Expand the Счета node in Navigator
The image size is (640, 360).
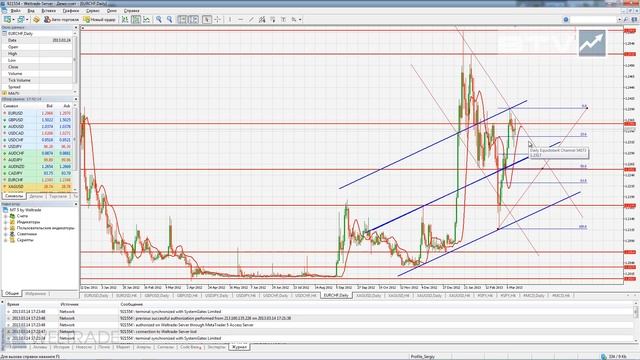(6, 216)
